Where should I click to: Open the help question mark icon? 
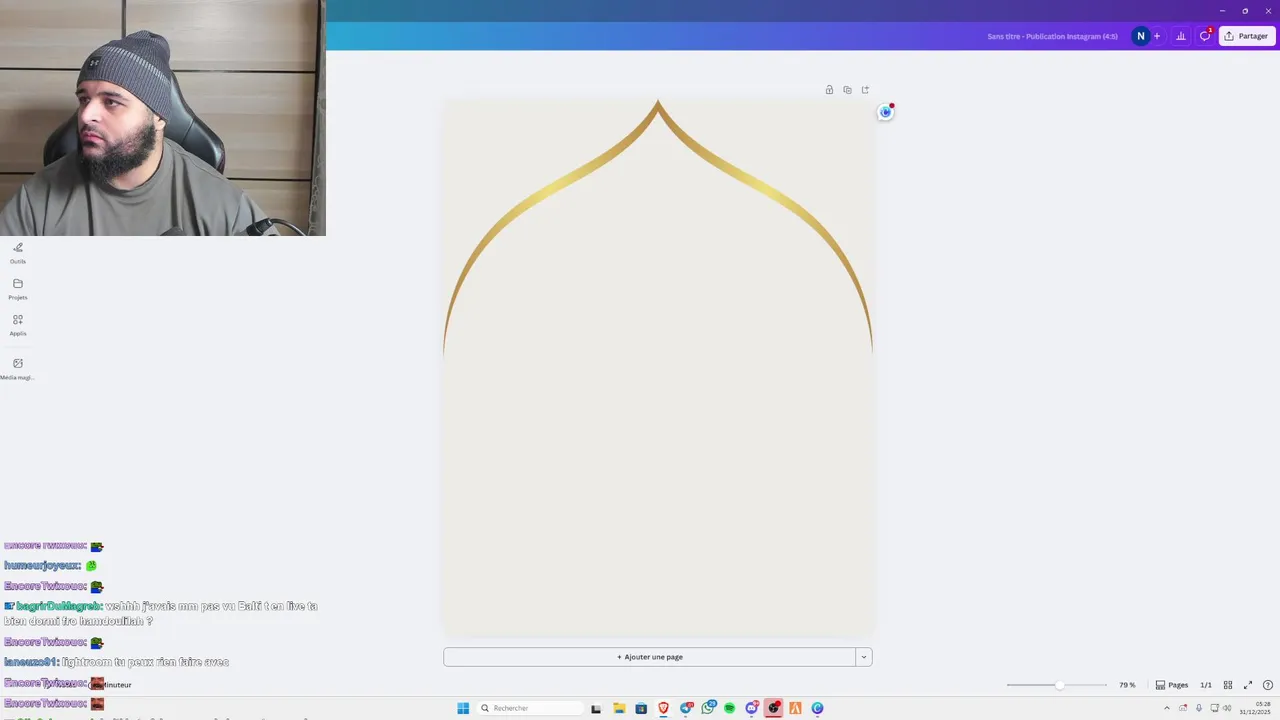[x=1268, y=685]
